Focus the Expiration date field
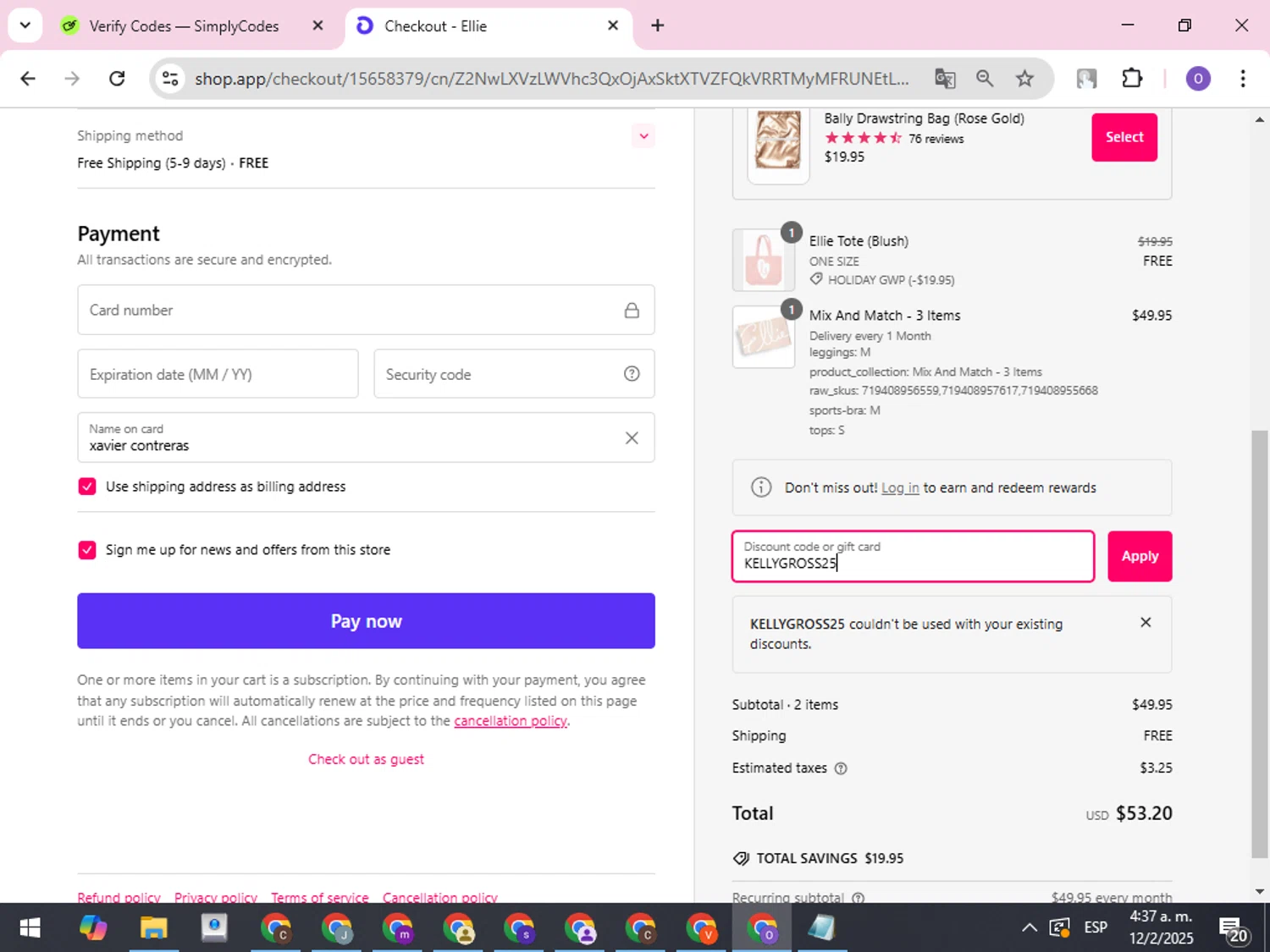The height and width of the screenshot is (952, 1270). coord(218,374)
